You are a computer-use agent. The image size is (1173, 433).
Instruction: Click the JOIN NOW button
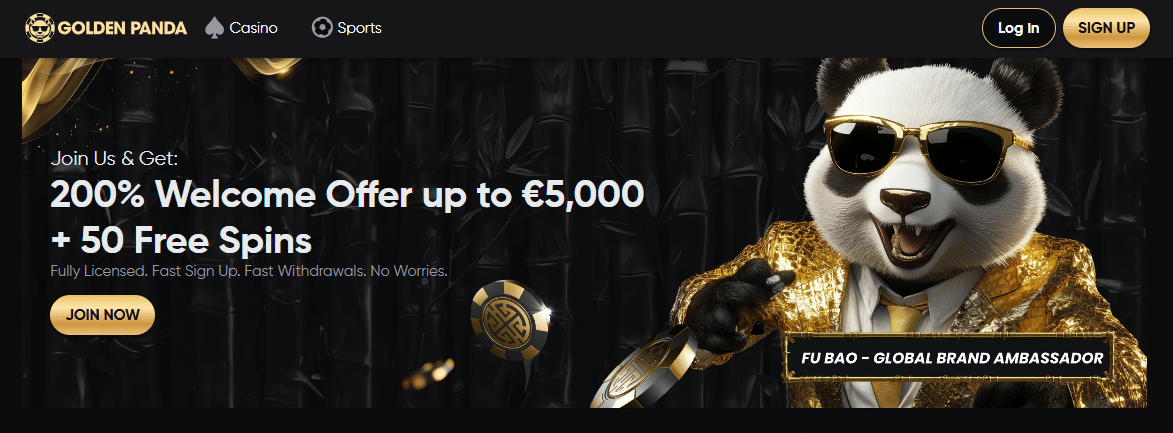click(102, 315)
